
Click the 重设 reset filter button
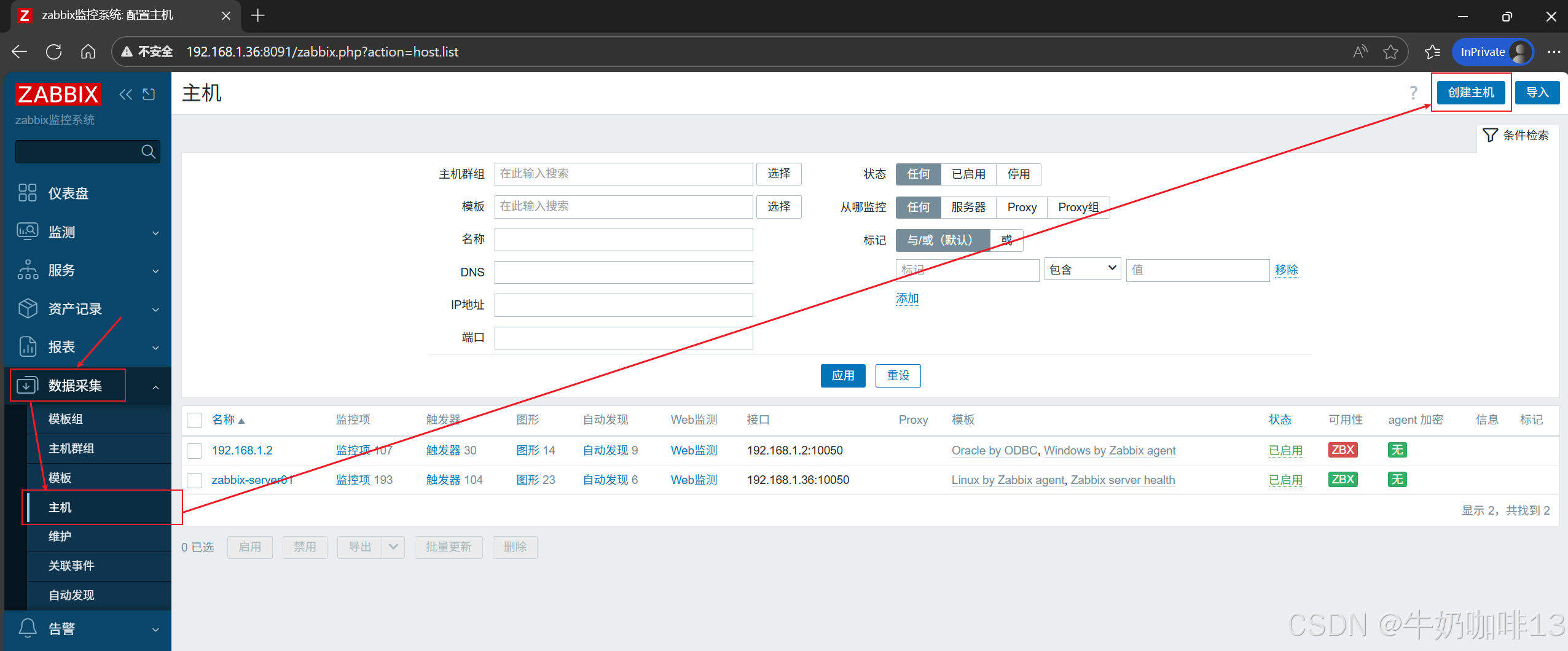point(898,376)
